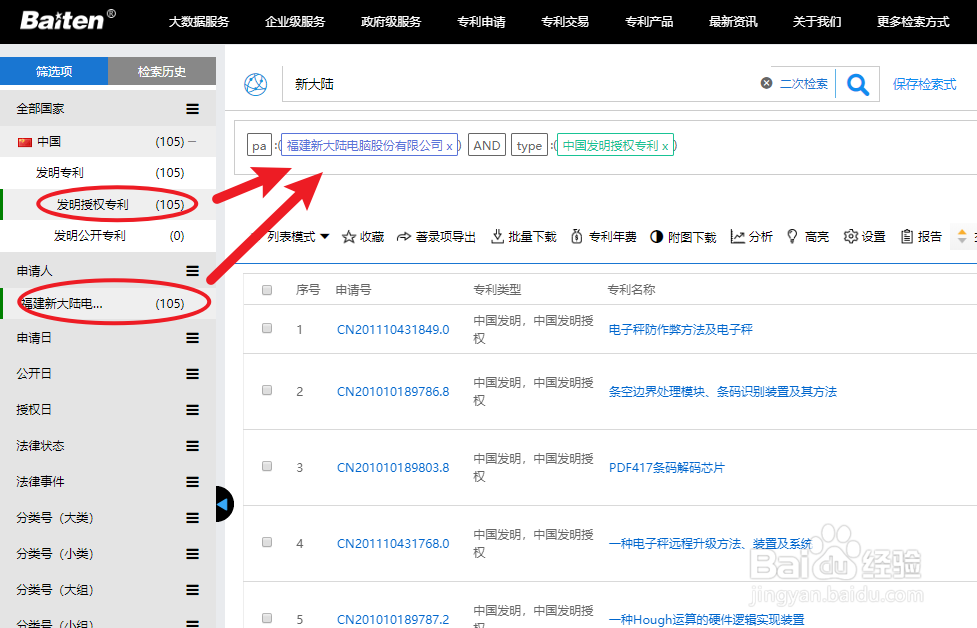Remove the 中国发明授权专利 filter tag
This screenshot has height=628, width=977.
click(665, 146)
